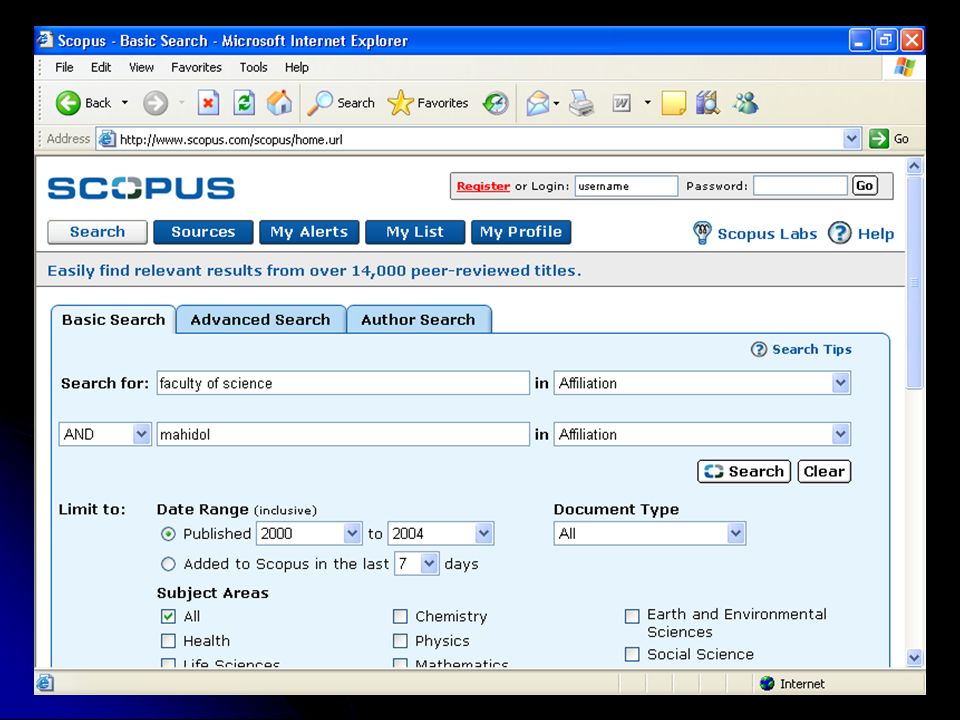The image size is (960, 720).
Task: Click the SCOPUS logo
Action: pos(141,188)
